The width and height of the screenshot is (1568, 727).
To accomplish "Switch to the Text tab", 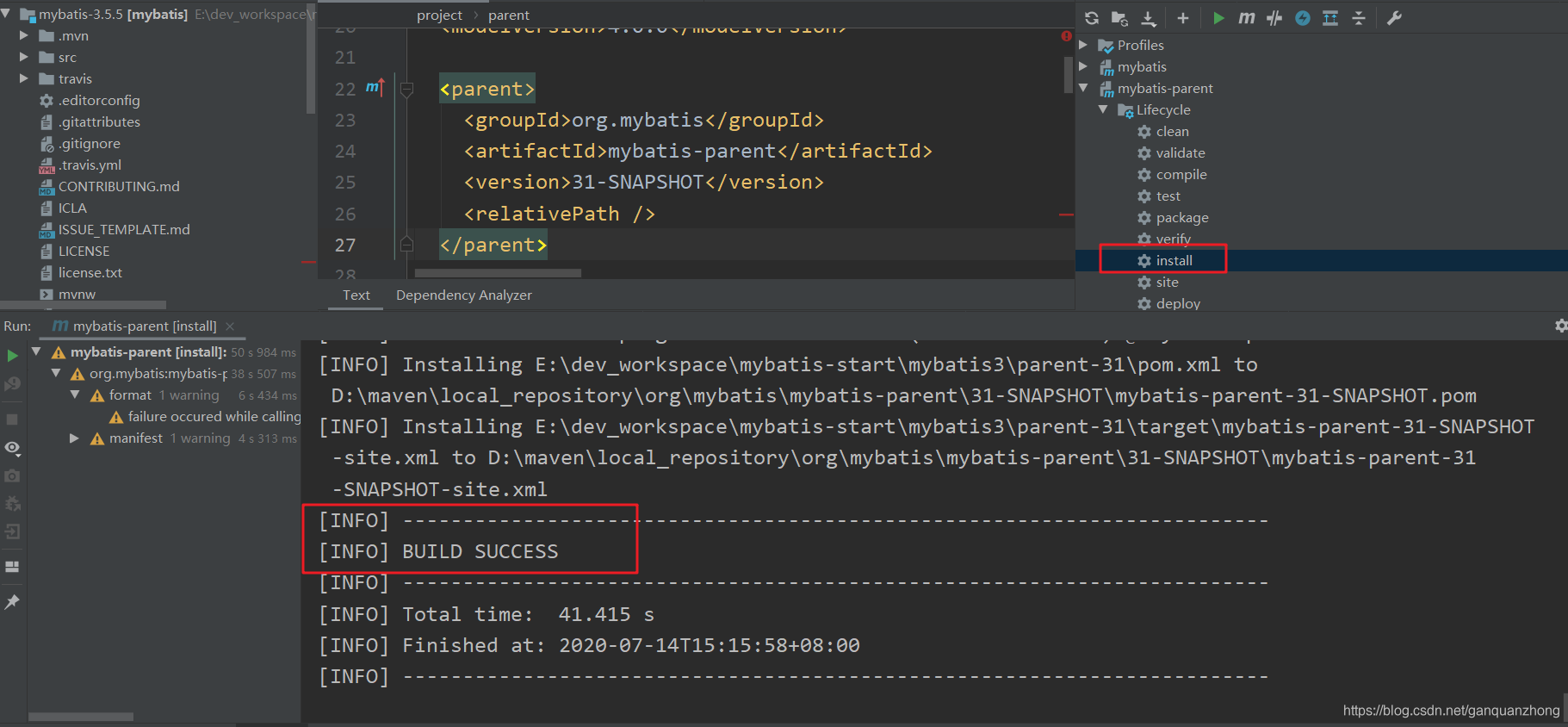I will click(x=356, y=295).
